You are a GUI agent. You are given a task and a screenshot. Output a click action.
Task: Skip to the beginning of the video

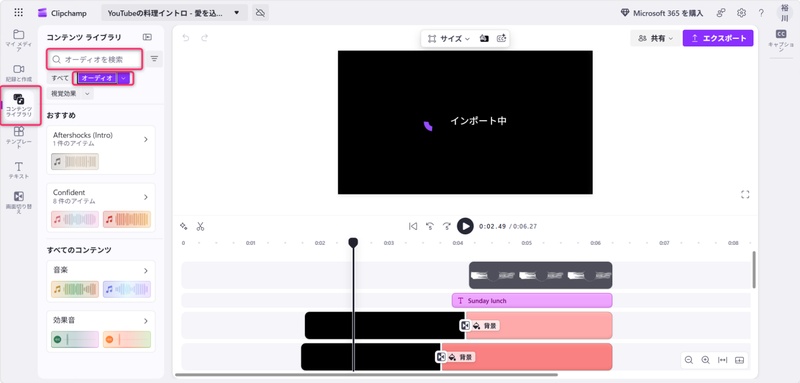click(x=413, y=226)
